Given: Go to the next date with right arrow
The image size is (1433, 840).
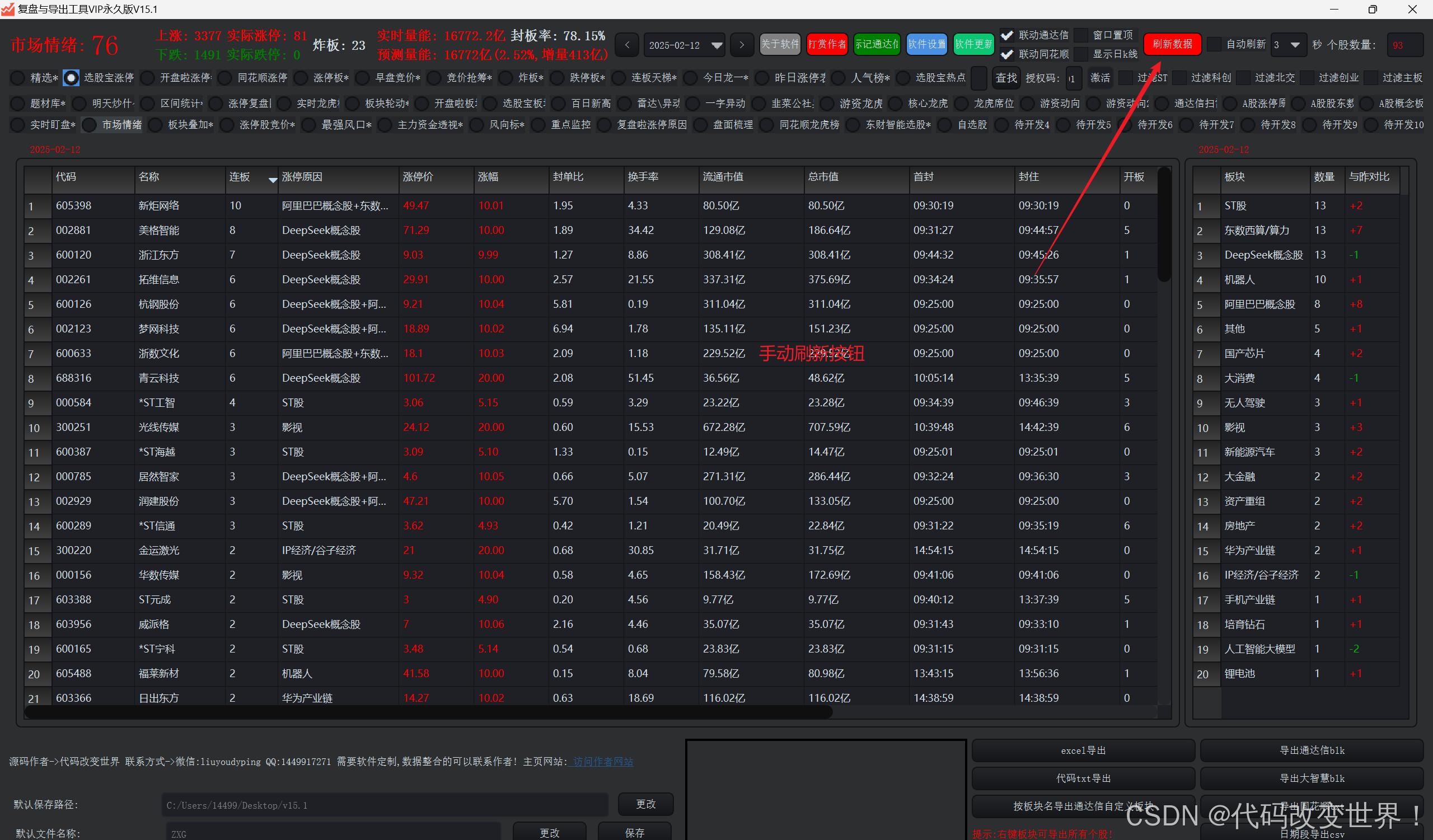Looking at the screenshot, I should coord(742,45).
